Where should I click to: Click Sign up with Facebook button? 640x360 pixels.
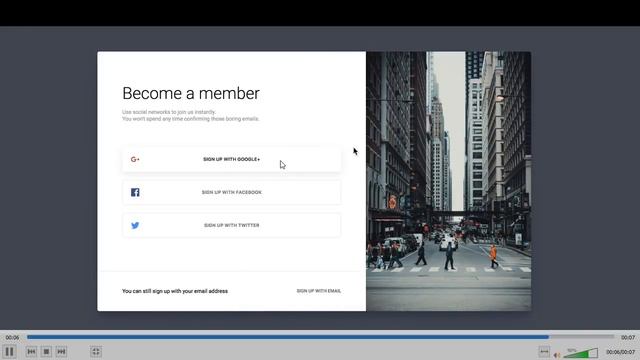coord(231,192)
